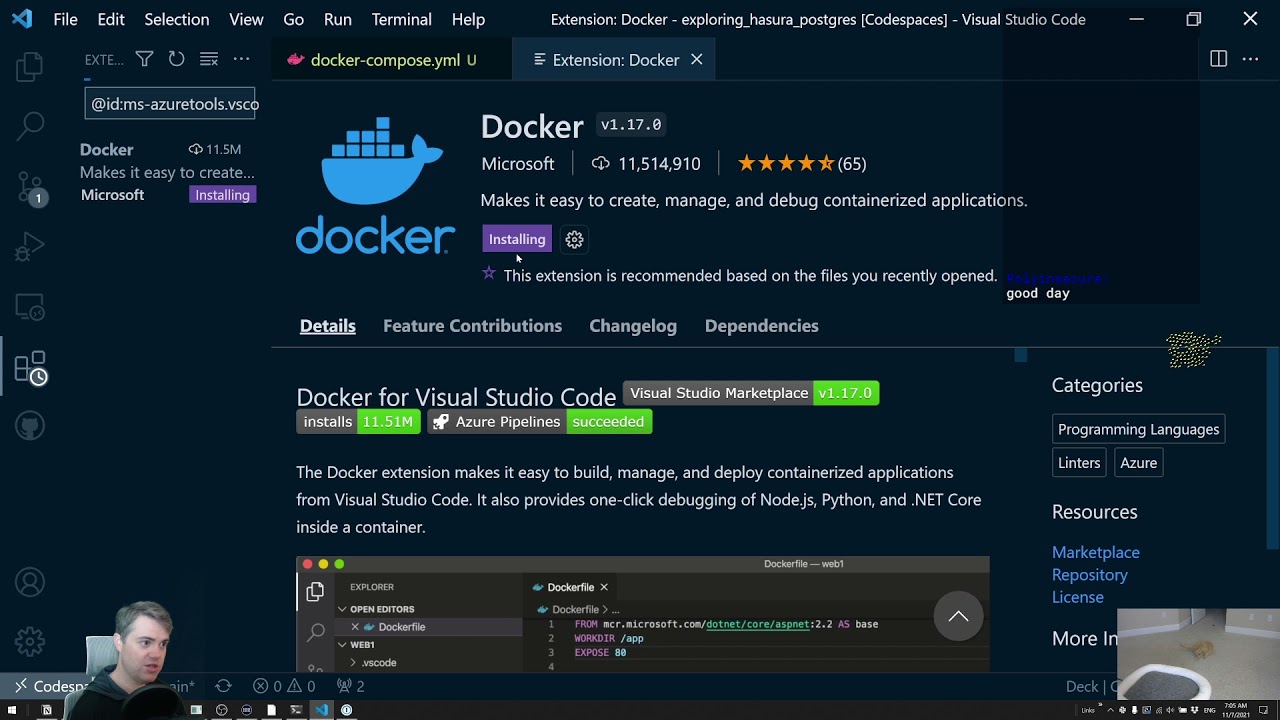Viewport: 1280px width, 720px height.
Task: Click the sidebar Installing badge for Docker
Action: [222, 195]
